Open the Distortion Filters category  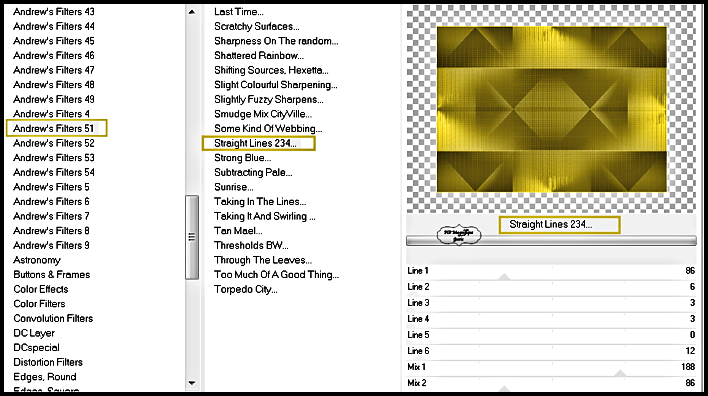pyautogui.click(x=48, y=362)
